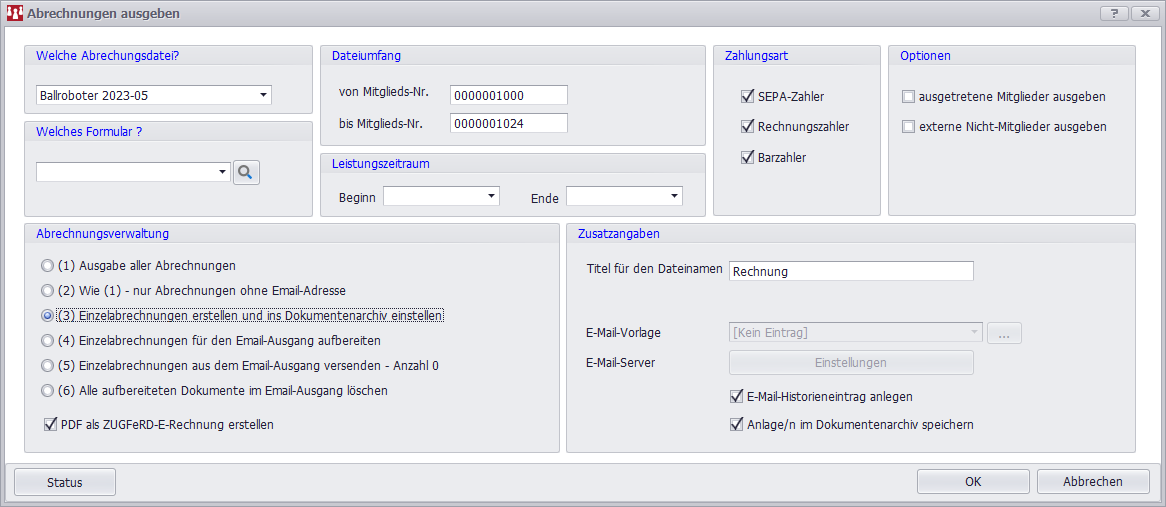
Task: Click the Status button
Action: (65, 482)
